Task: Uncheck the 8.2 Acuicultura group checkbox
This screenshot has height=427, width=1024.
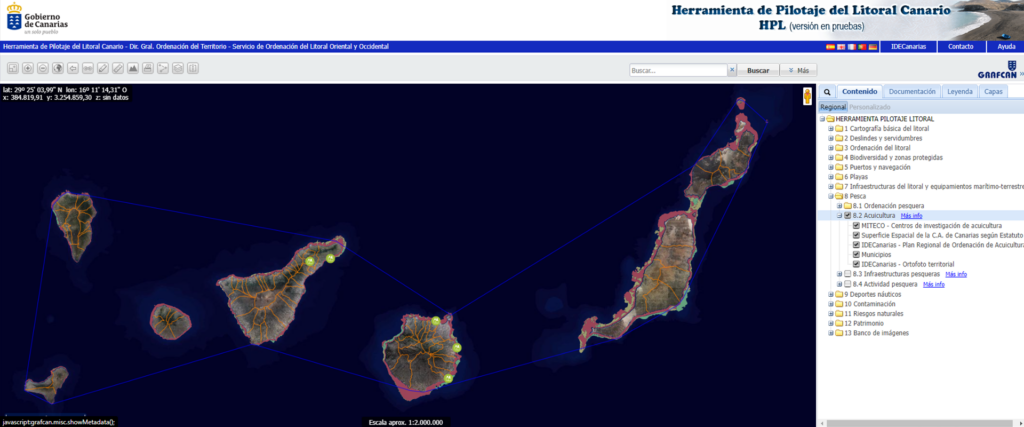Action: pyautogui.click(x=848, y=215)
